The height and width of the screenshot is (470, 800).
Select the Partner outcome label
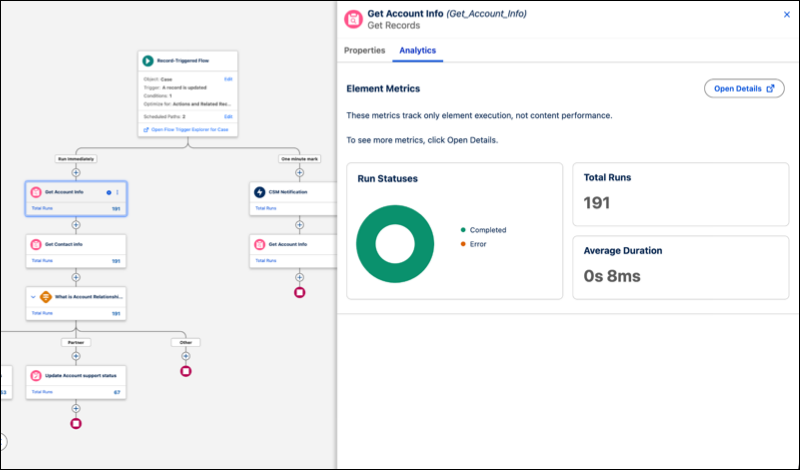[76, 342]
